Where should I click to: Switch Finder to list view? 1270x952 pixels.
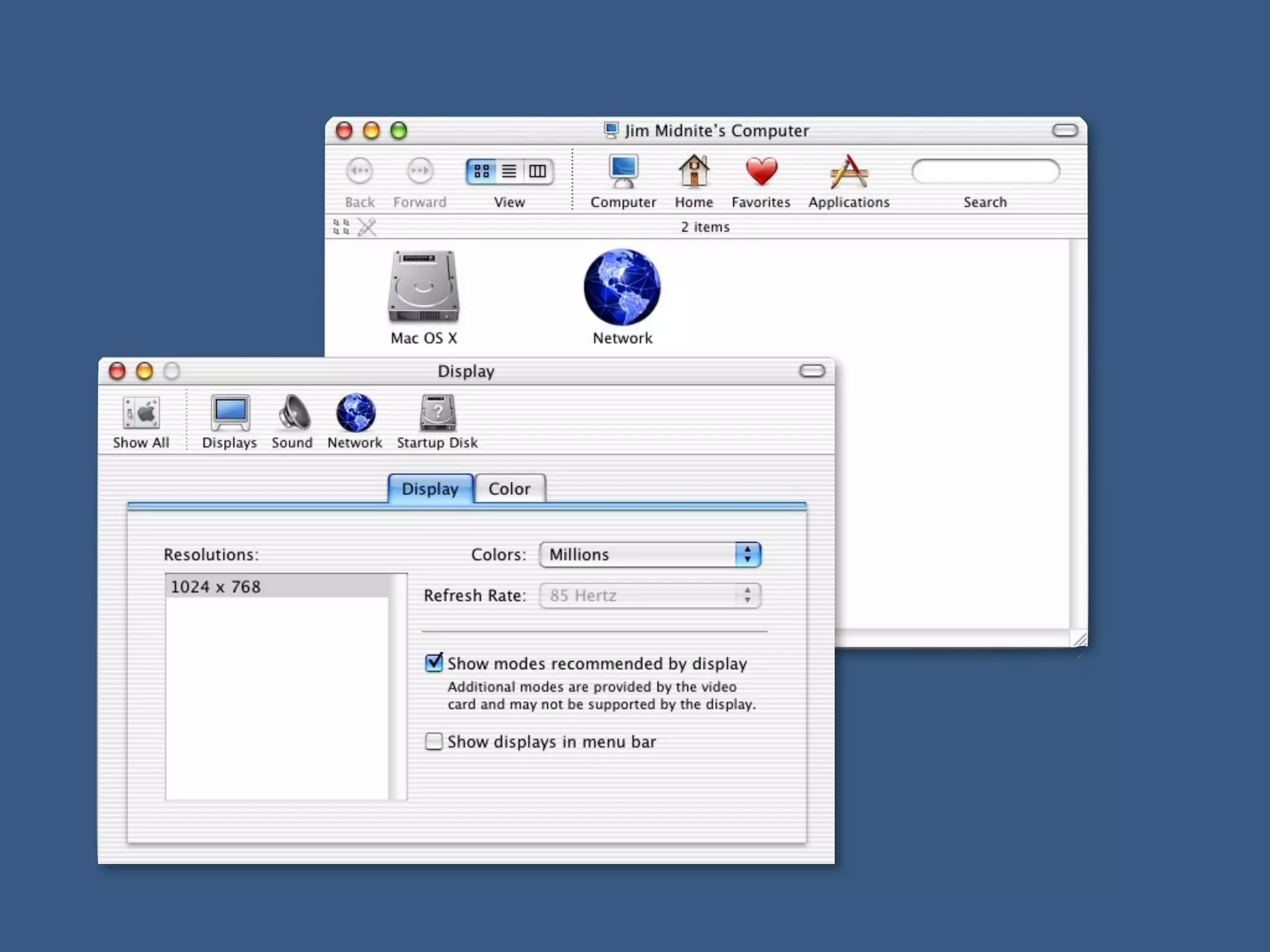(509, 171)
